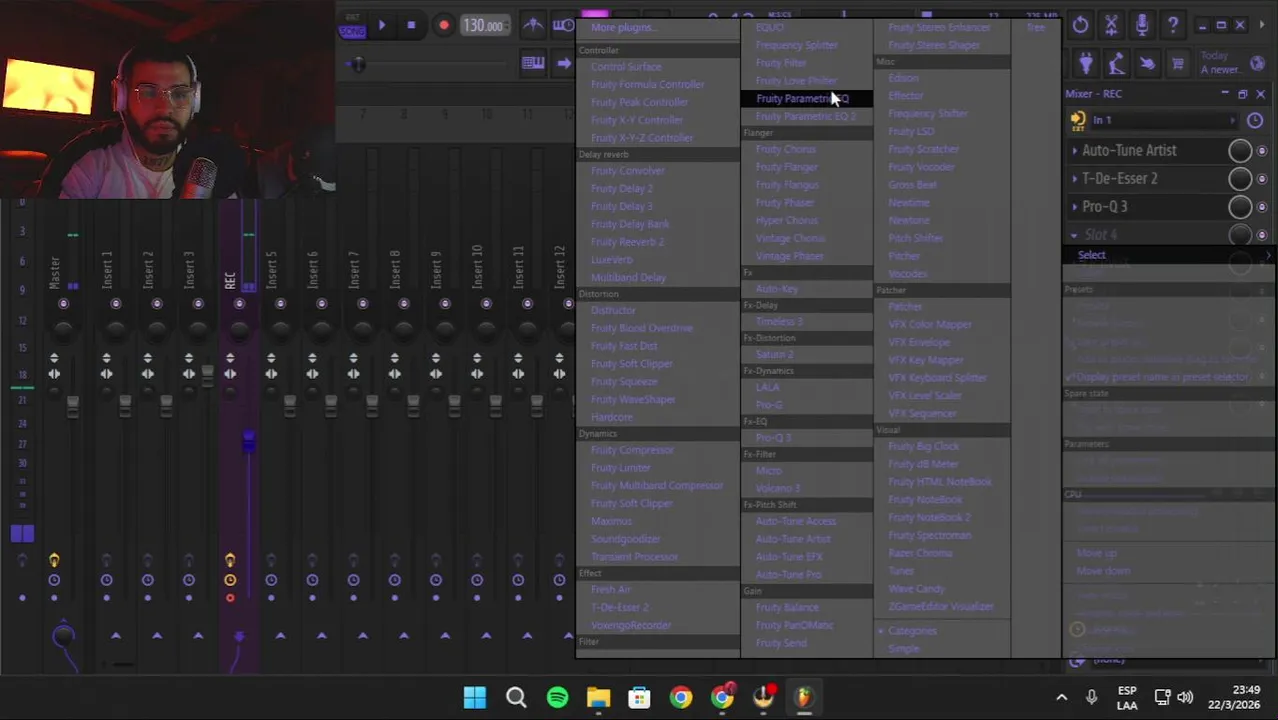Show hidden system tray icons chevron
This screenshot has width=1278, height=720.
point(1061,698)
